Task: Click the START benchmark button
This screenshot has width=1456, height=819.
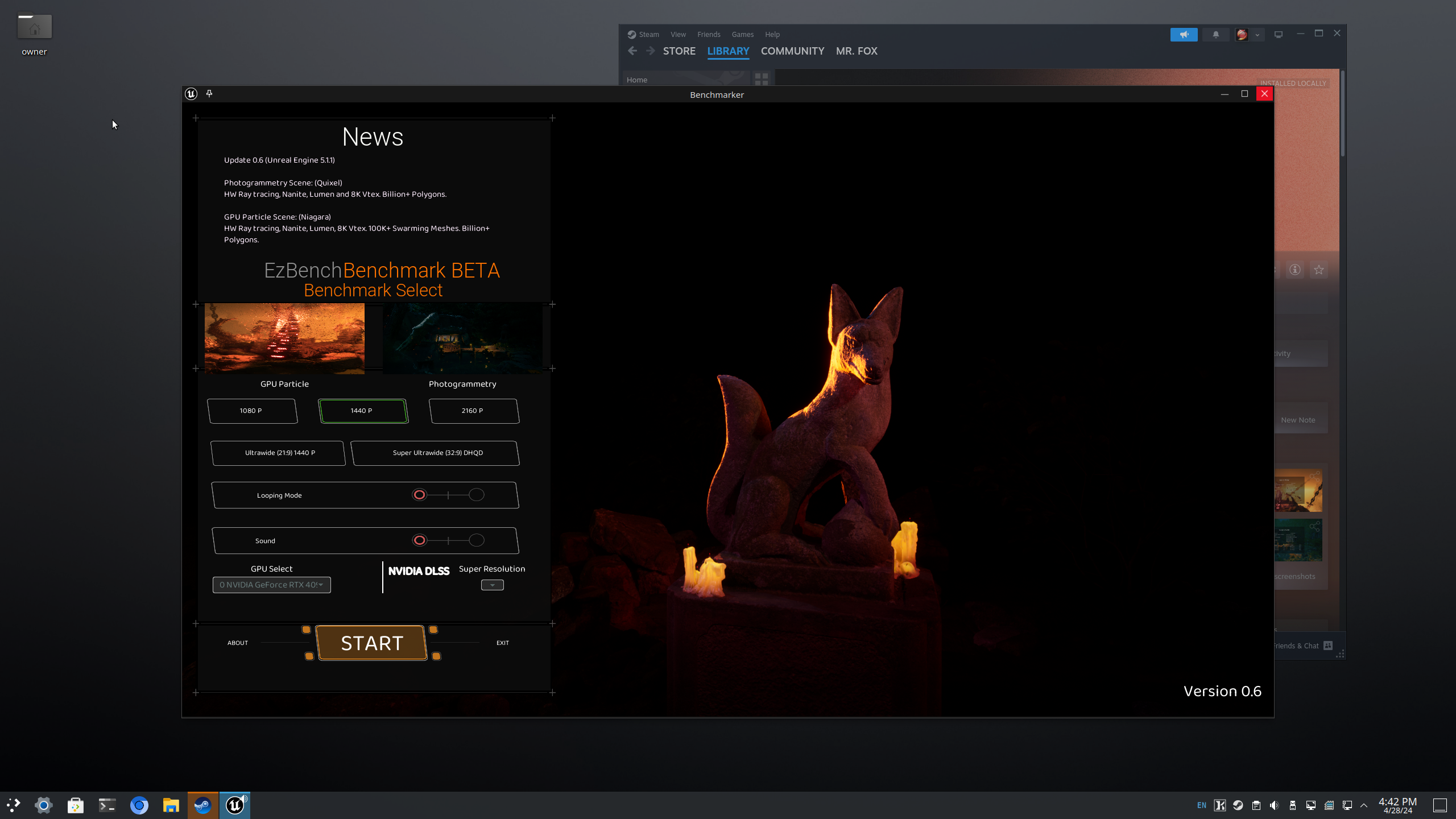Action: coord(372,643)
